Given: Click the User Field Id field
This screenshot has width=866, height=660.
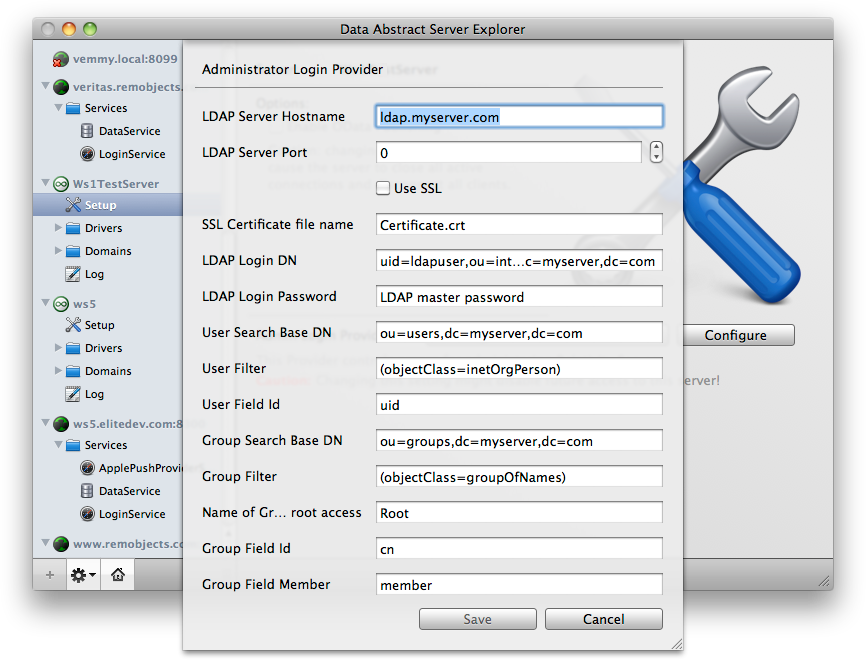Looking at the screenshot, I should 519,404.
